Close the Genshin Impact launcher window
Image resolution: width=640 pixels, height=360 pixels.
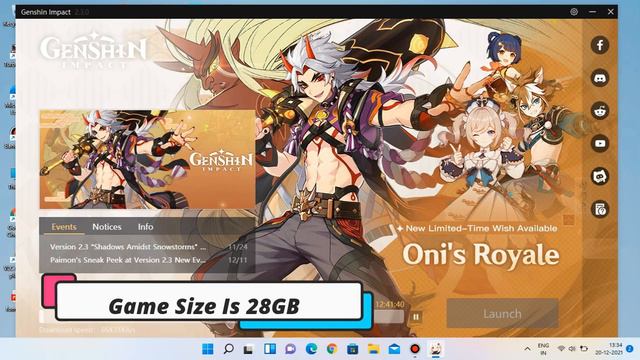(611, 12)
